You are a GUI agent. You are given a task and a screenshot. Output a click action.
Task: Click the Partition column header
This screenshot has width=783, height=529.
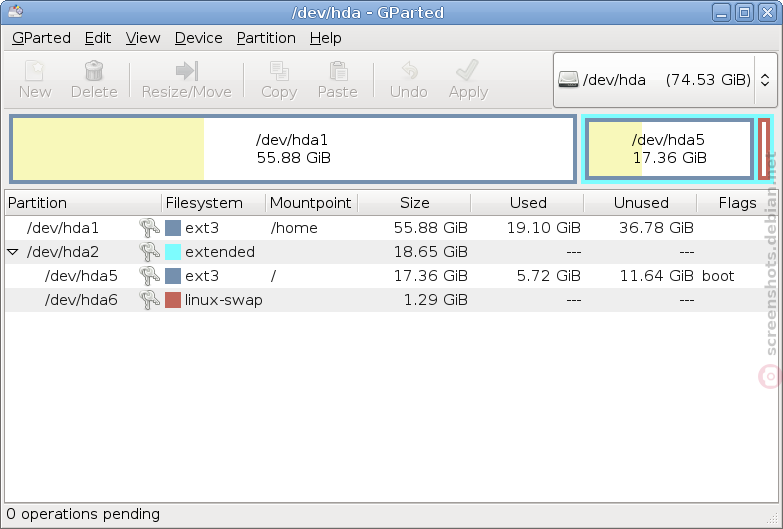(x=83, y=203)
